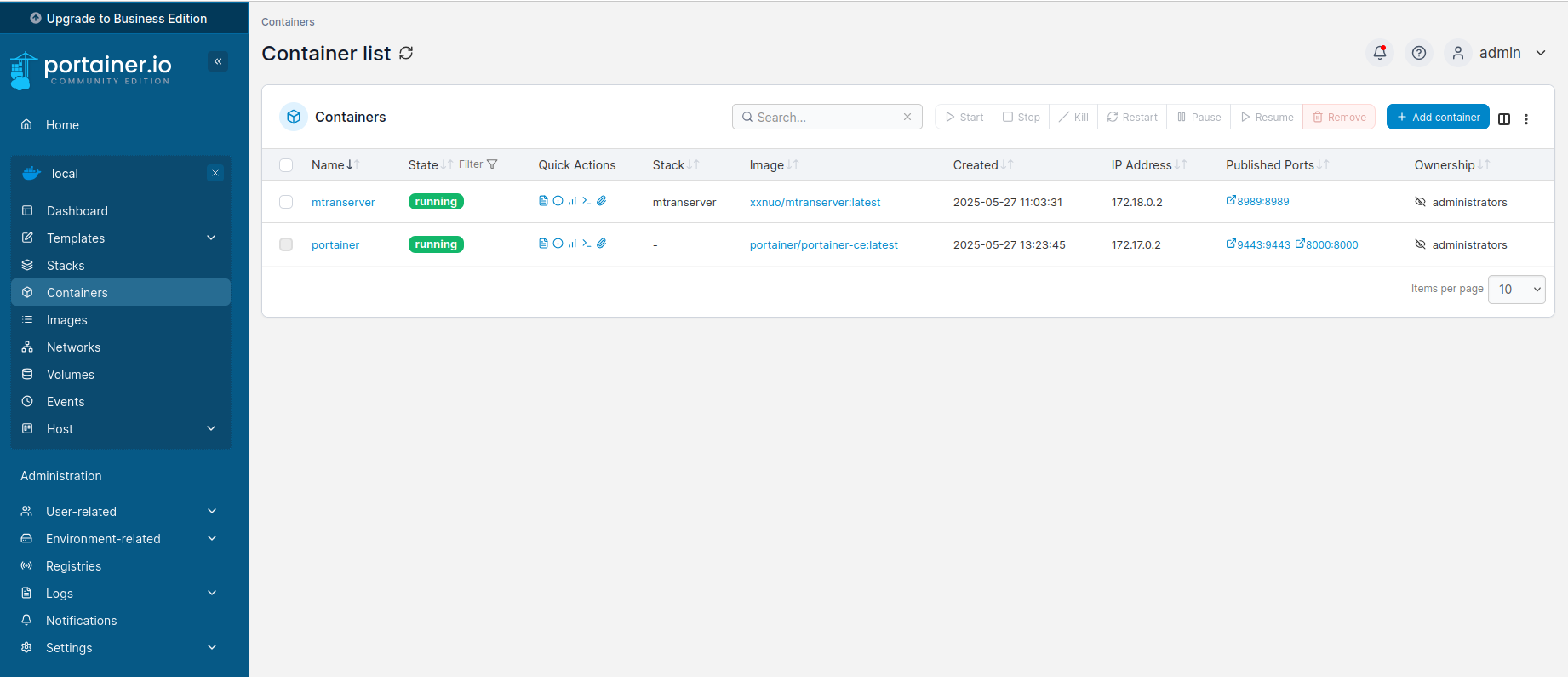Viewport: 1568px width, 677px height.
Task: Open published port 8989:8989 link
Action: pos(1257,201)
